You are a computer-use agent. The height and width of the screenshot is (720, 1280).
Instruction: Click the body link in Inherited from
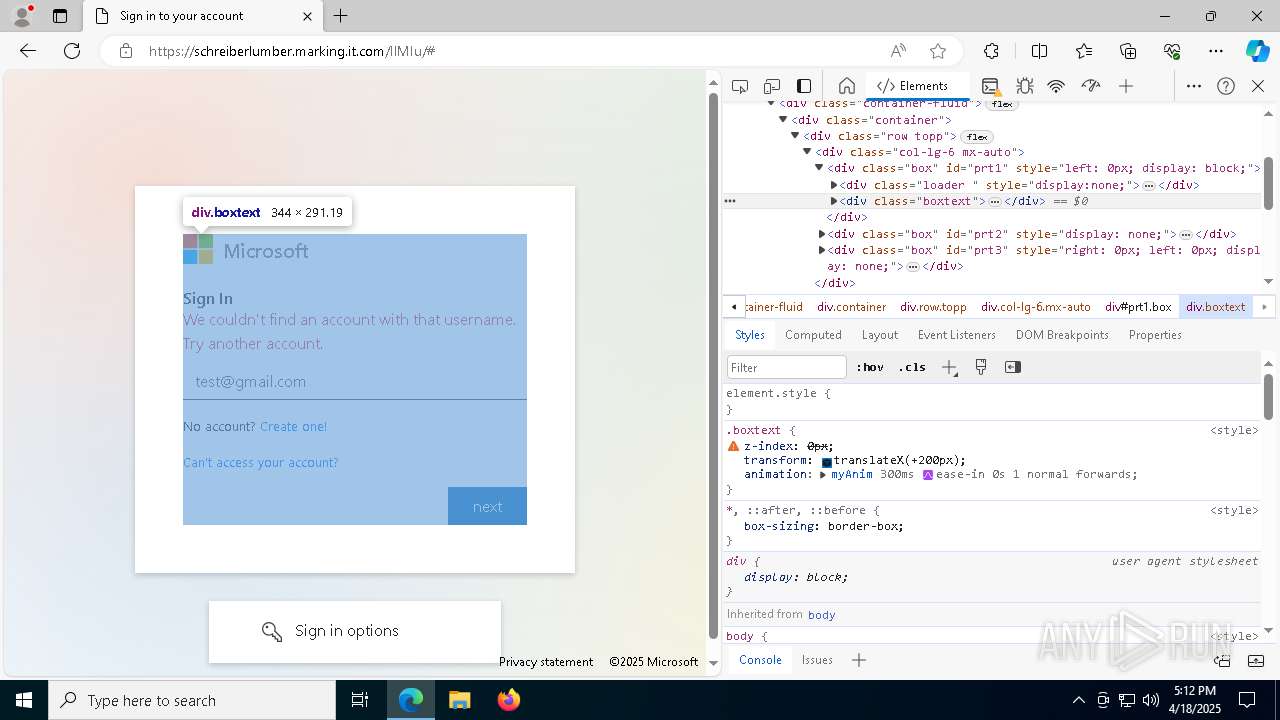coord(822,615)
